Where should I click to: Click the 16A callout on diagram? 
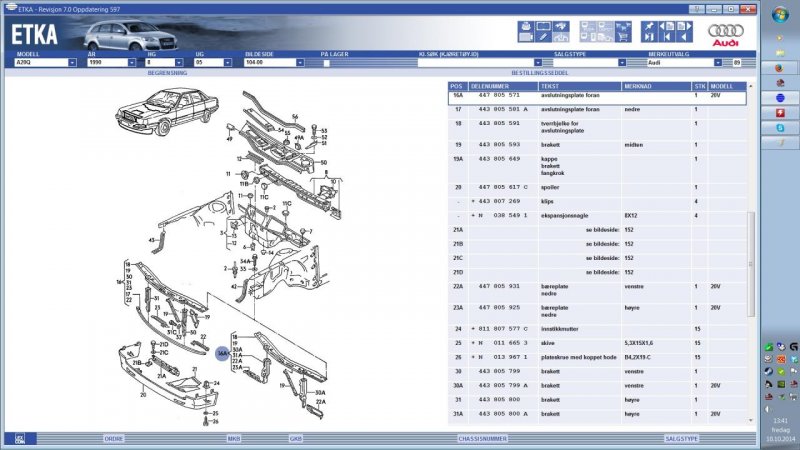click(x=222, y=353)
